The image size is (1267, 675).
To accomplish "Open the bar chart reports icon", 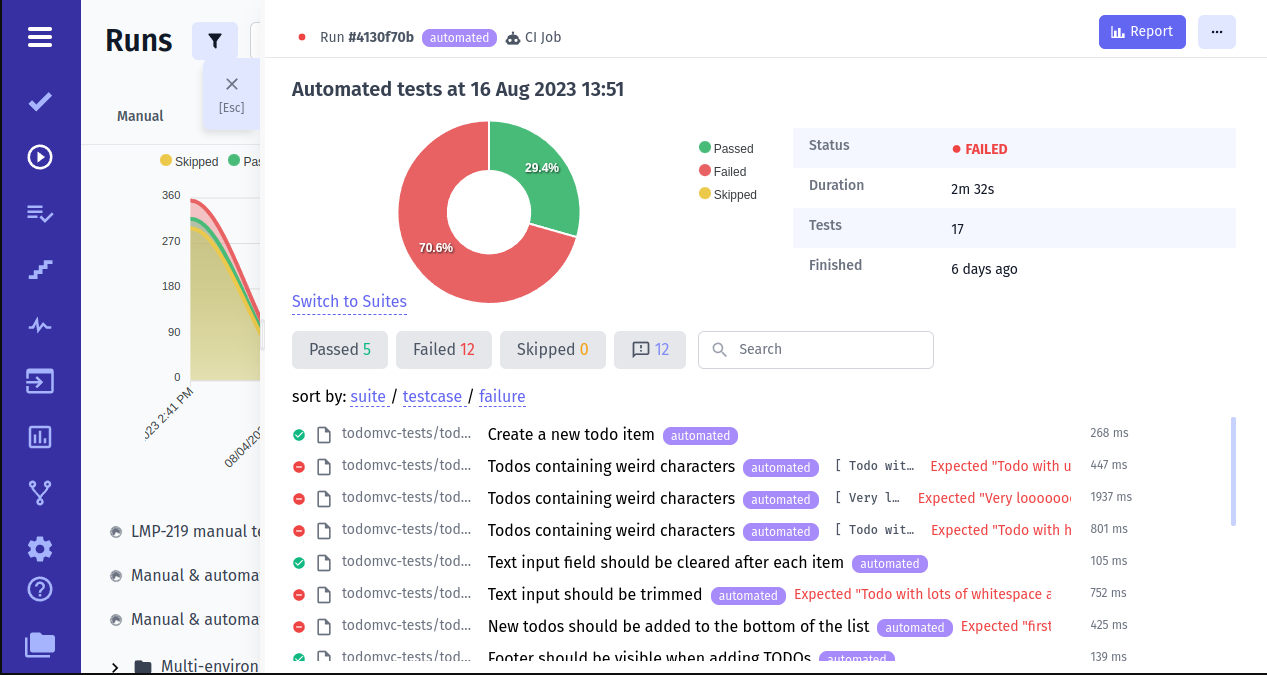I will 40,437.
